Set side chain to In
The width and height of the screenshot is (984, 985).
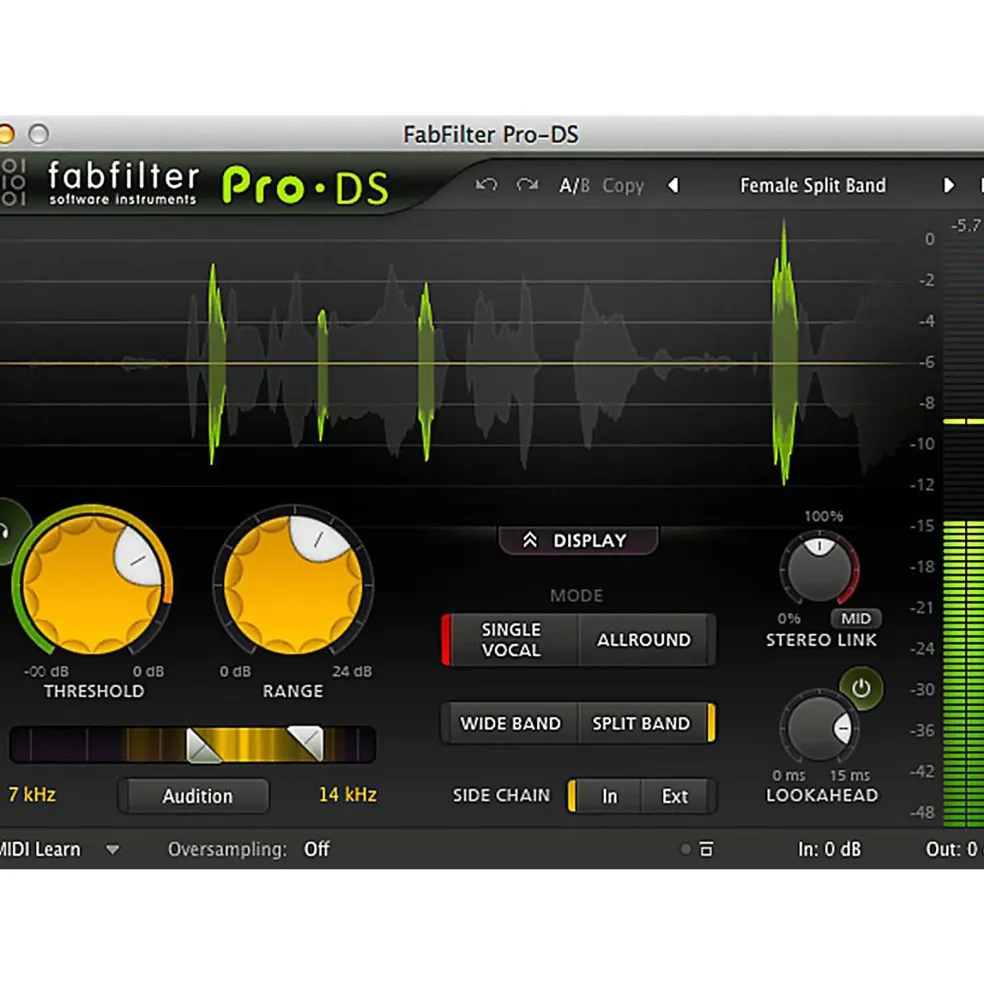(x=606, y=796)
